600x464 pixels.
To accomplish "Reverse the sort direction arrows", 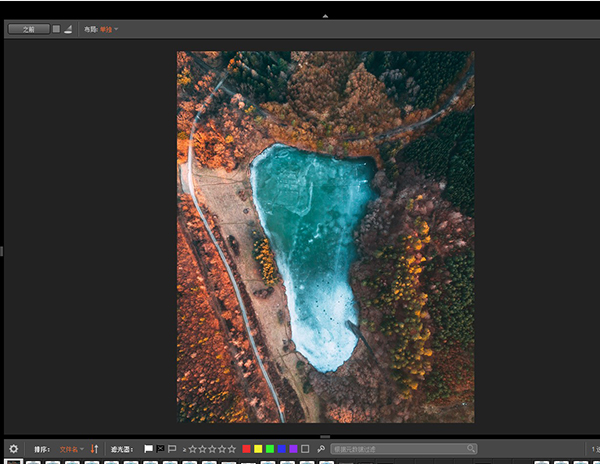I will point(94,449).
